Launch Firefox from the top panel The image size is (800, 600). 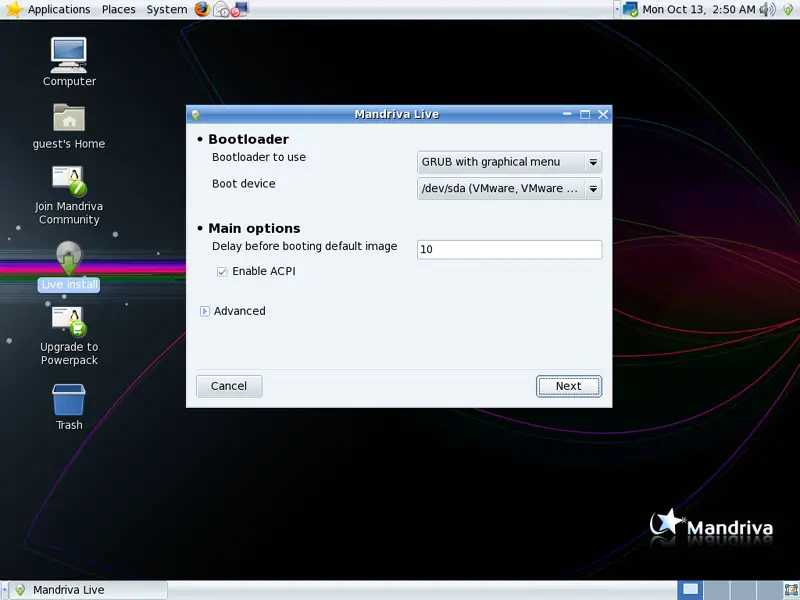pyautogui.click(x=202, y=9)
